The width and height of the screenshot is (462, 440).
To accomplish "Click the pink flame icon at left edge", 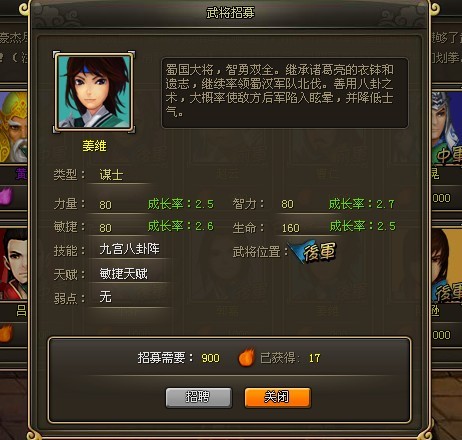I will pos(7,196).
